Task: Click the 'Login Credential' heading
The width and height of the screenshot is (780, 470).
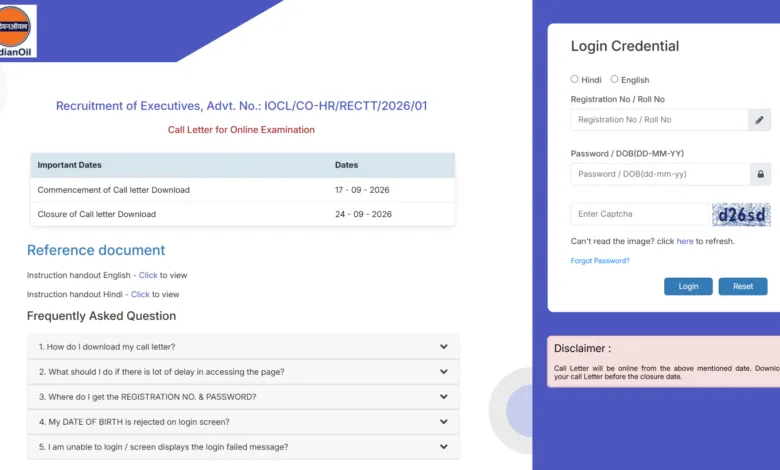Action: (625, 46)
